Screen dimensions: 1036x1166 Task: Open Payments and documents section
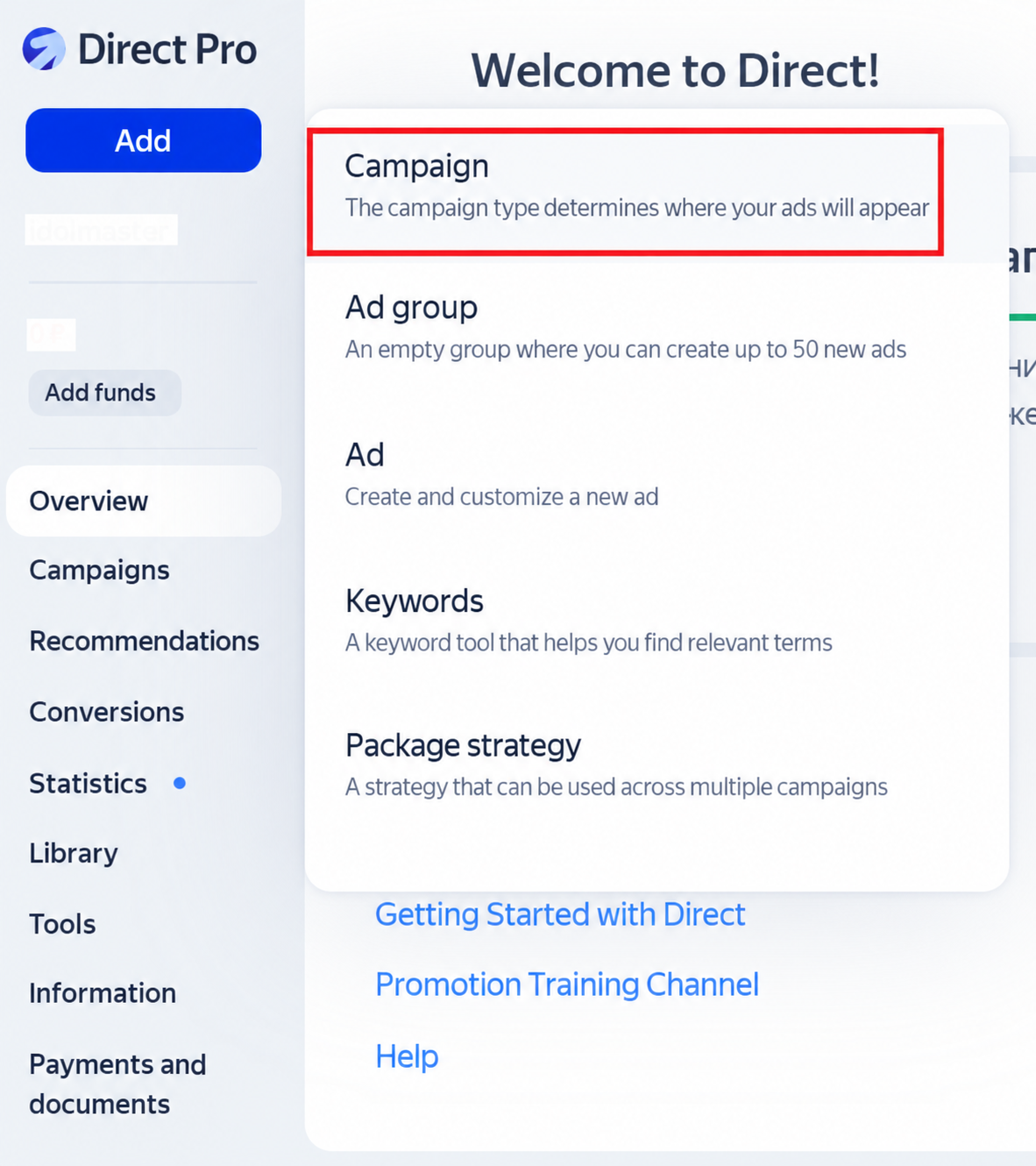tap(117, 1084)
